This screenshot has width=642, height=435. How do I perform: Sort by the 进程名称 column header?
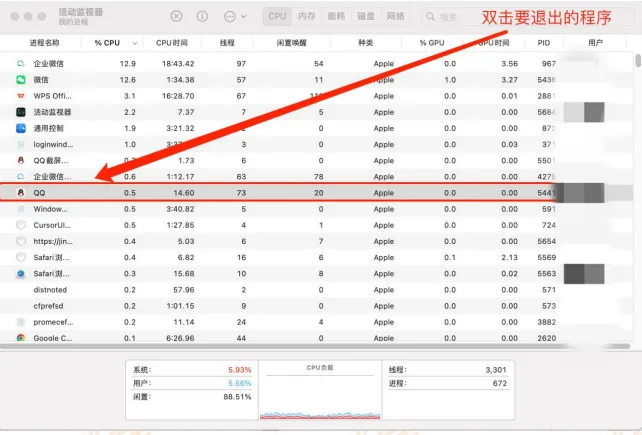45,43
